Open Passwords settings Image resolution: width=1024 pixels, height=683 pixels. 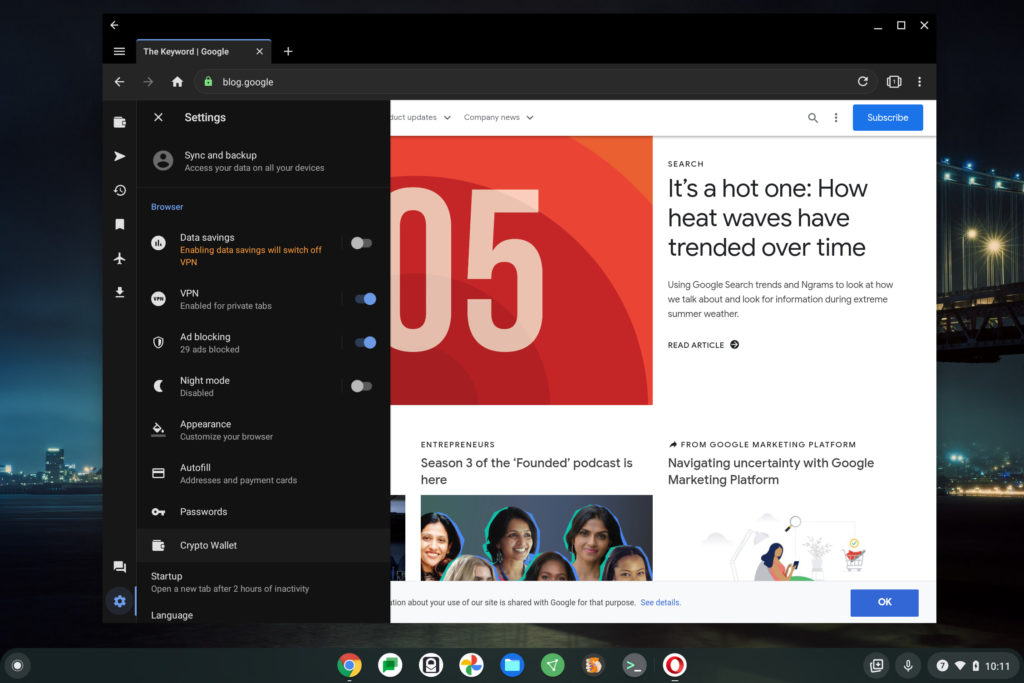coord(263,511)
